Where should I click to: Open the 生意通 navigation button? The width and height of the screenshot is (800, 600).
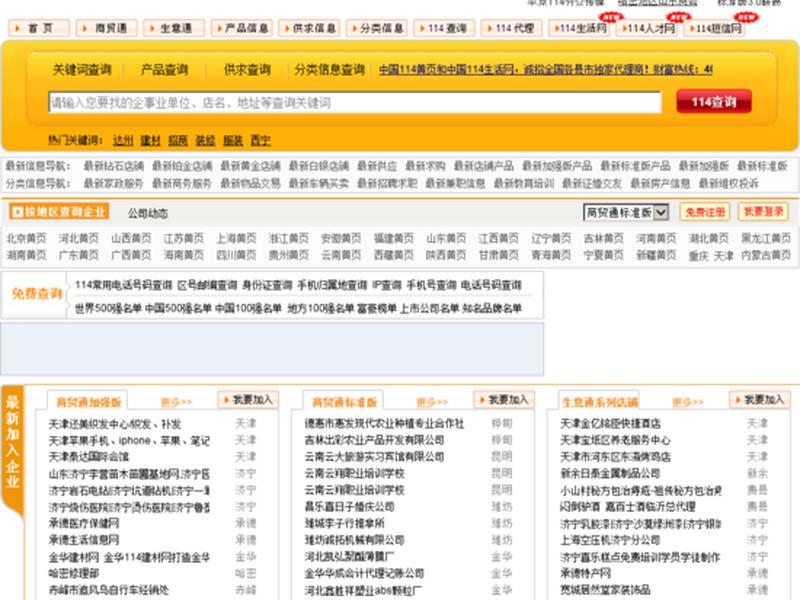click(174, 28)
